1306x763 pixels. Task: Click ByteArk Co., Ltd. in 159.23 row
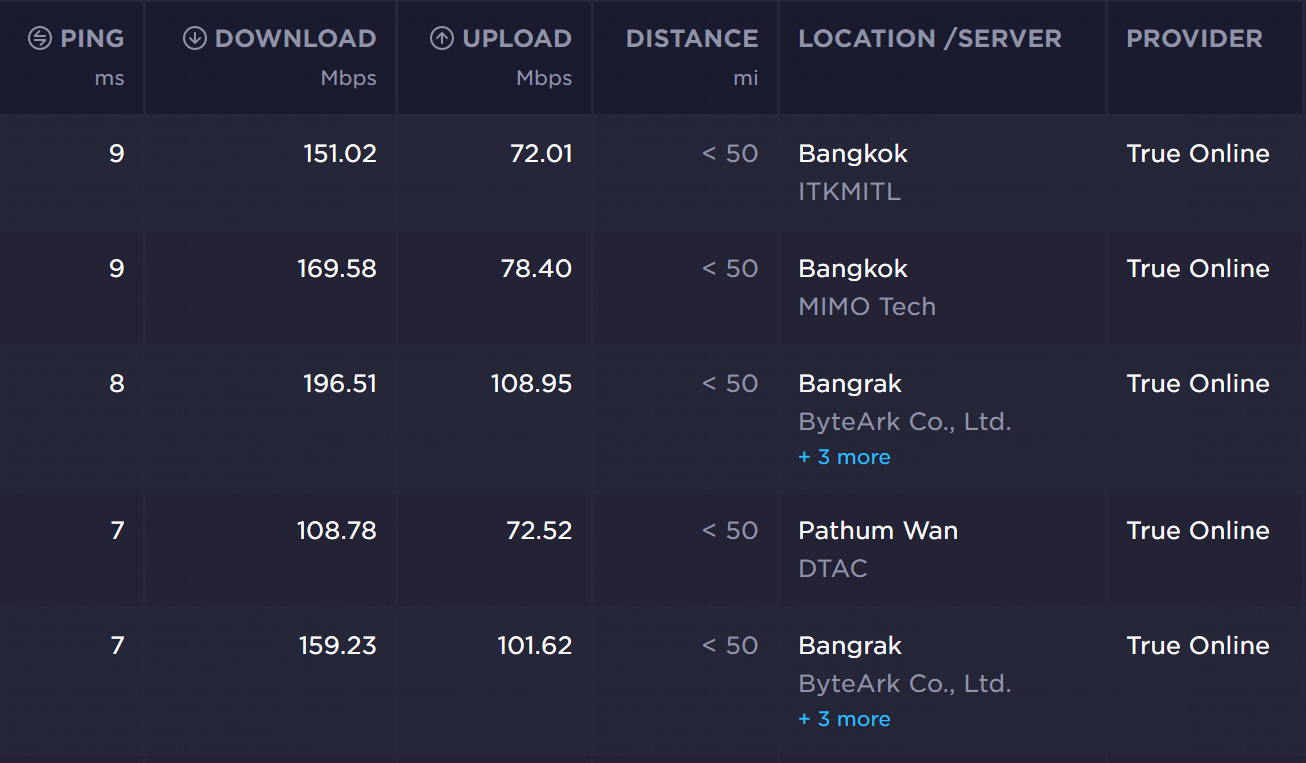click(905, 684)
